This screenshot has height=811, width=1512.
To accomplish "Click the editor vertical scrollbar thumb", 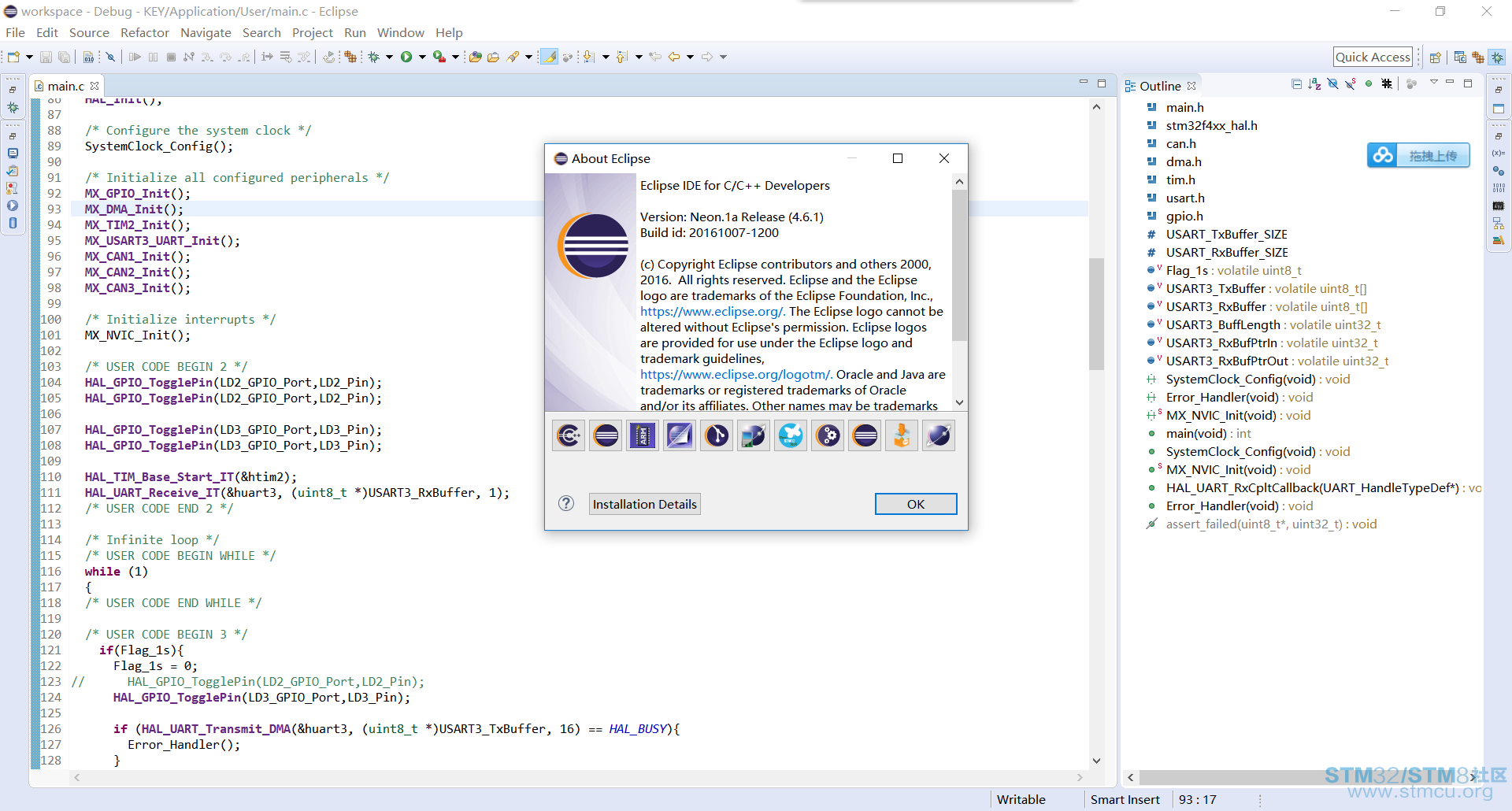I will coord(1096,313).
